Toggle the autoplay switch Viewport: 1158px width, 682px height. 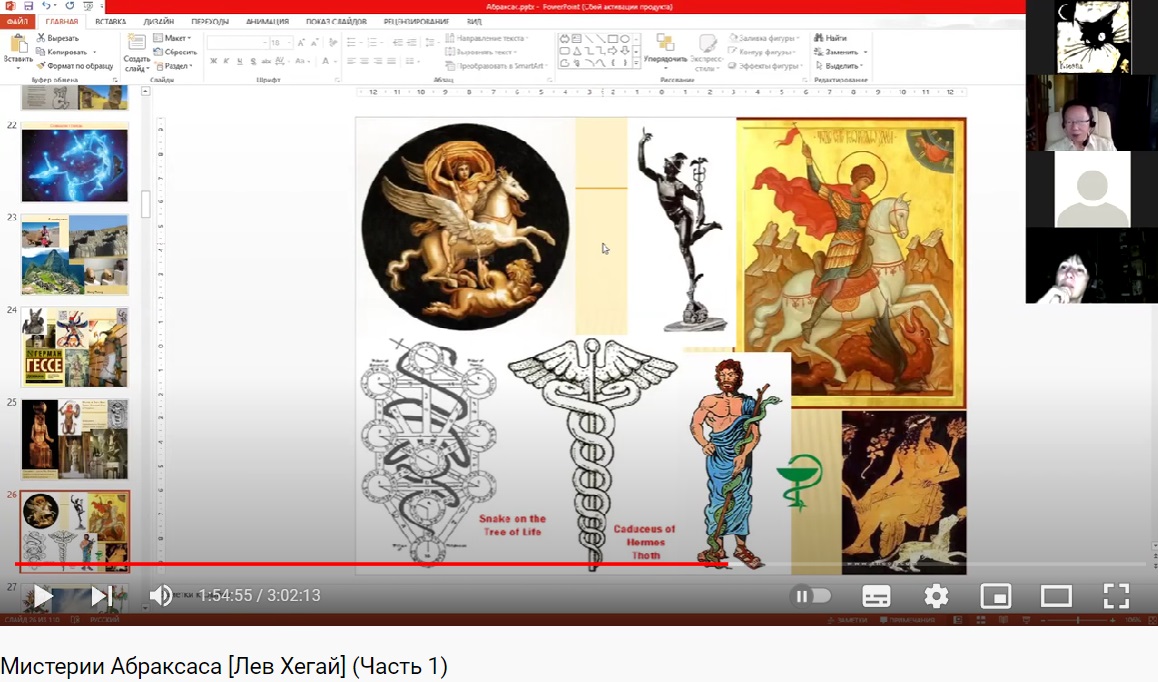(810, 596)
